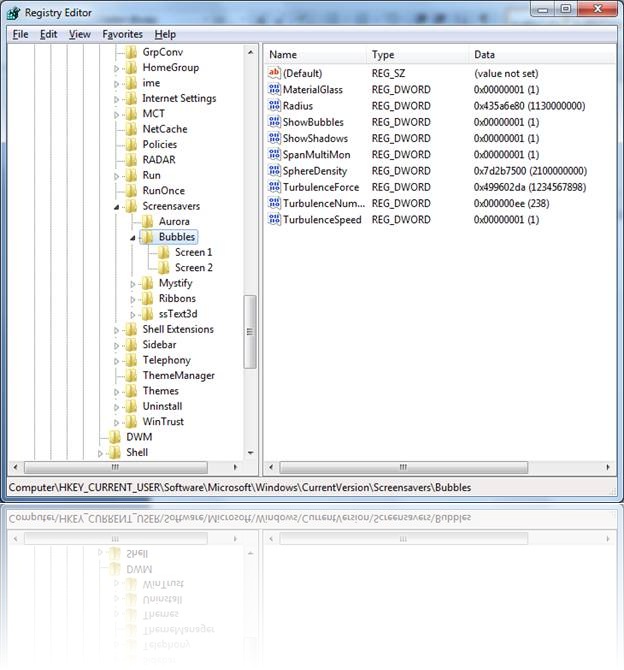
Task: Click the DWM folder icon
Action: tap(115, 437)
